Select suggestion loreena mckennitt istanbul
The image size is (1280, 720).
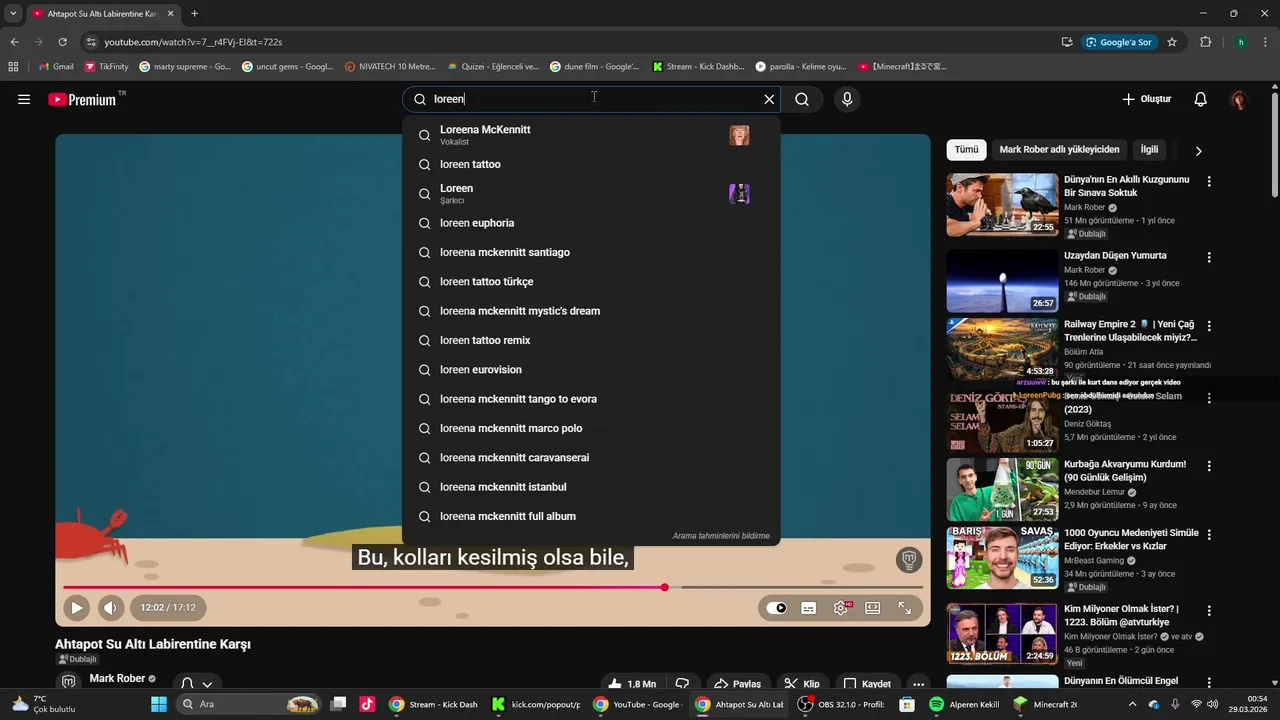coord(591,487)
